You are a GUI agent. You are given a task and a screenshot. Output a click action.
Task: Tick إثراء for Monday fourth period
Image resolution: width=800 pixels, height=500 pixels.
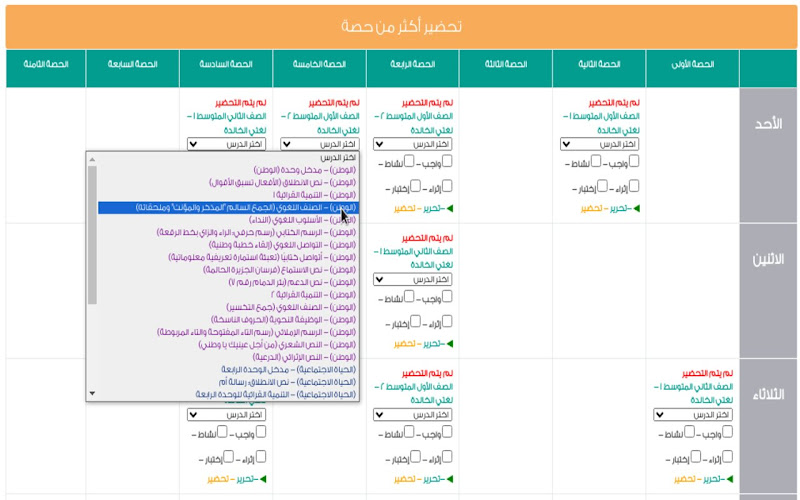(447, 321)
